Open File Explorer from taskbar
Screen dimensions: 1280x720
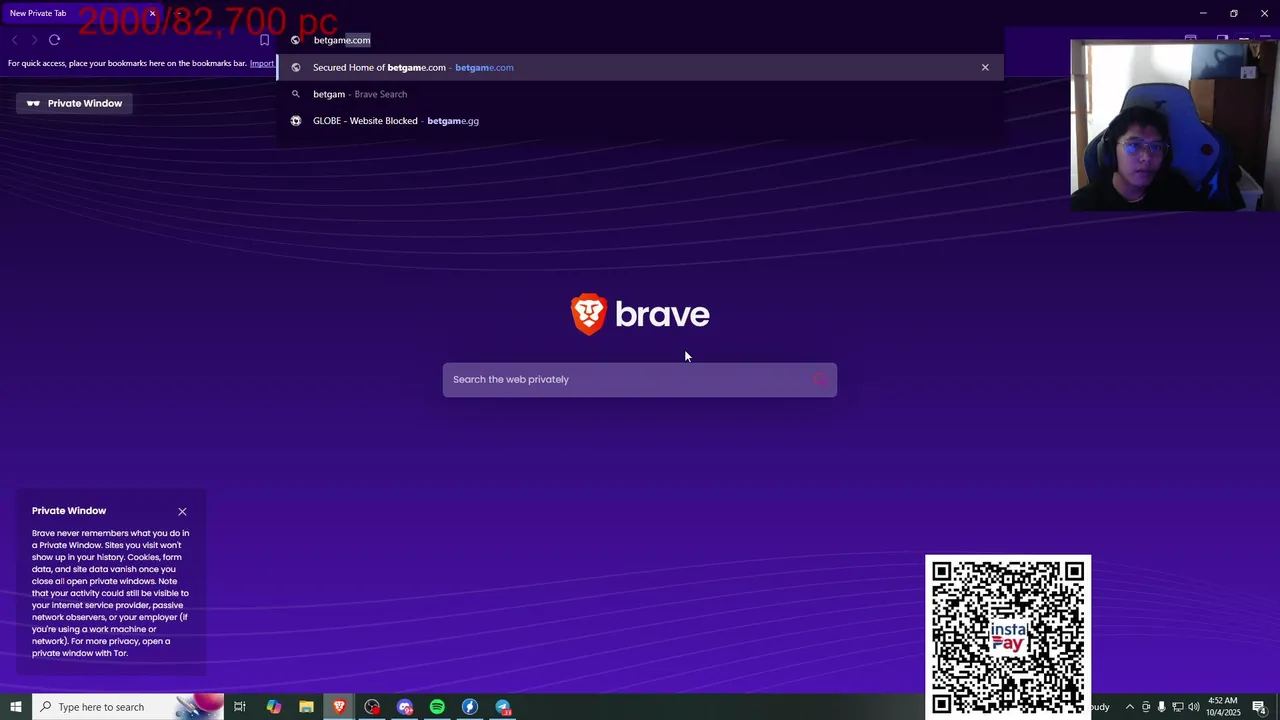point(306,707)
